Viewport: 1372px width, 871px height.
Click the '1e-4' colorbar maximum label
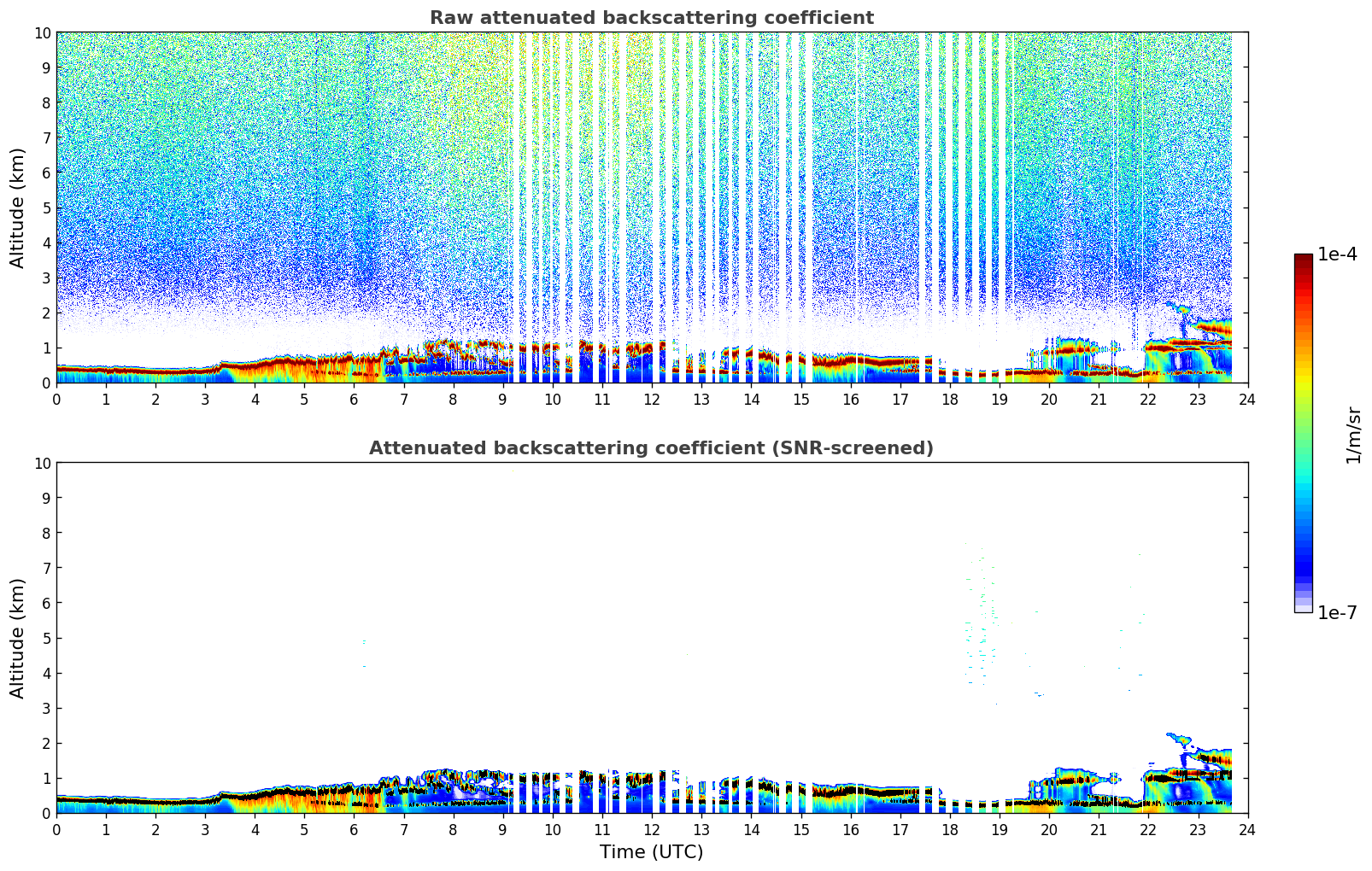1337,254
